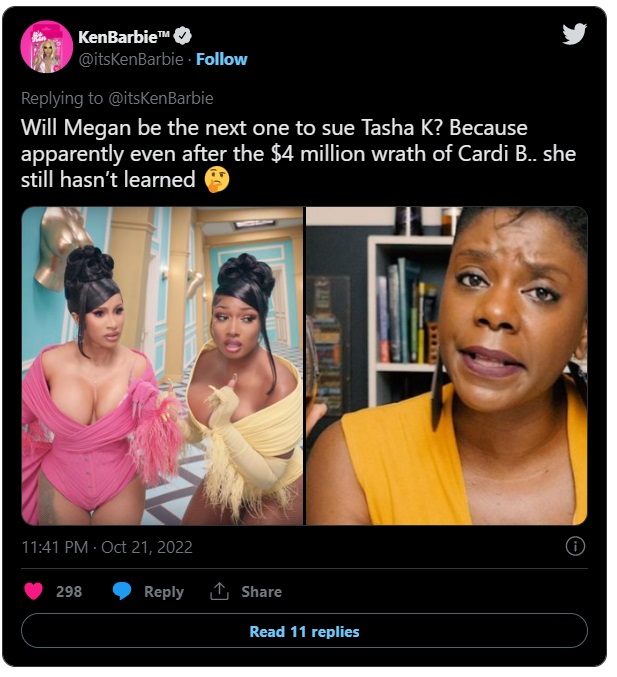Click the 298 likes count
Screen dimensions: 617x677
click(x=69, y=591)
